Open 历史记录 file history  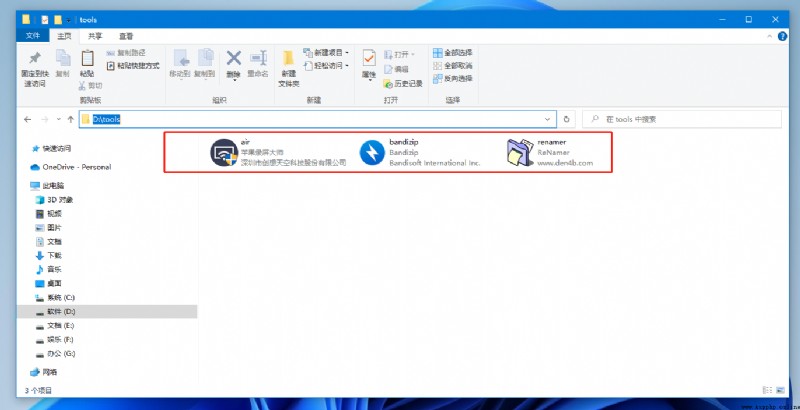(x=403, y=83)
